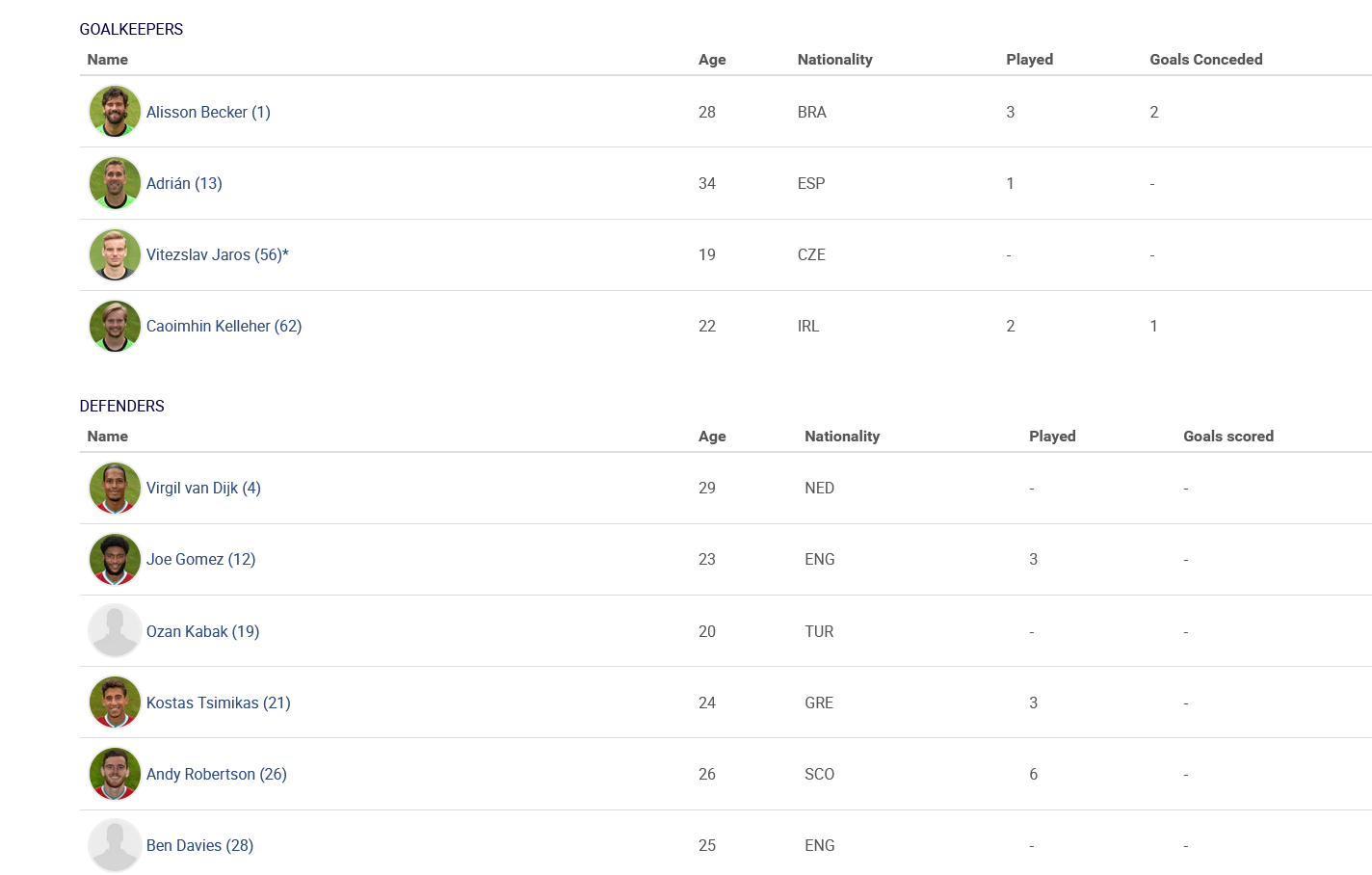Select the Ozan Kabak (19) name link
Viewport: 1372px width, 875px height.
click(x=202, y=631)
